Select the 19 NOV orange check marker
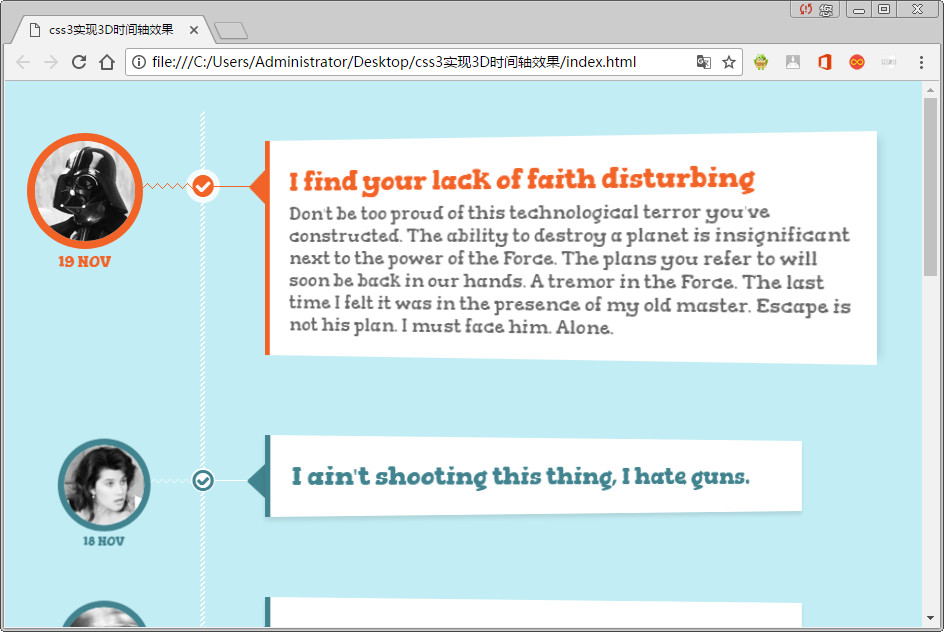Viewport: 944px width, 632px height. [203, 186]
